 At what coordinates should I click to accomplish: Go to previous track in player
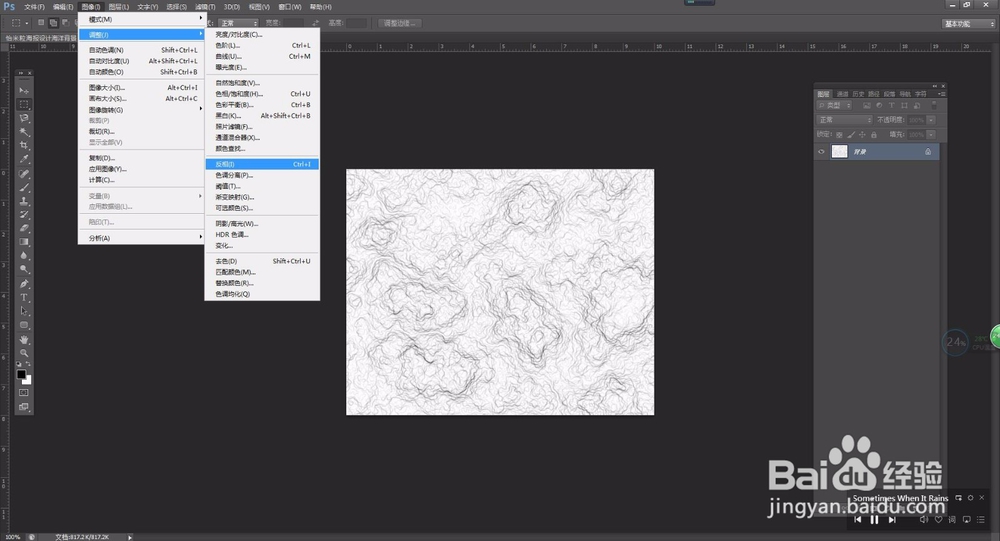(858, 519)
